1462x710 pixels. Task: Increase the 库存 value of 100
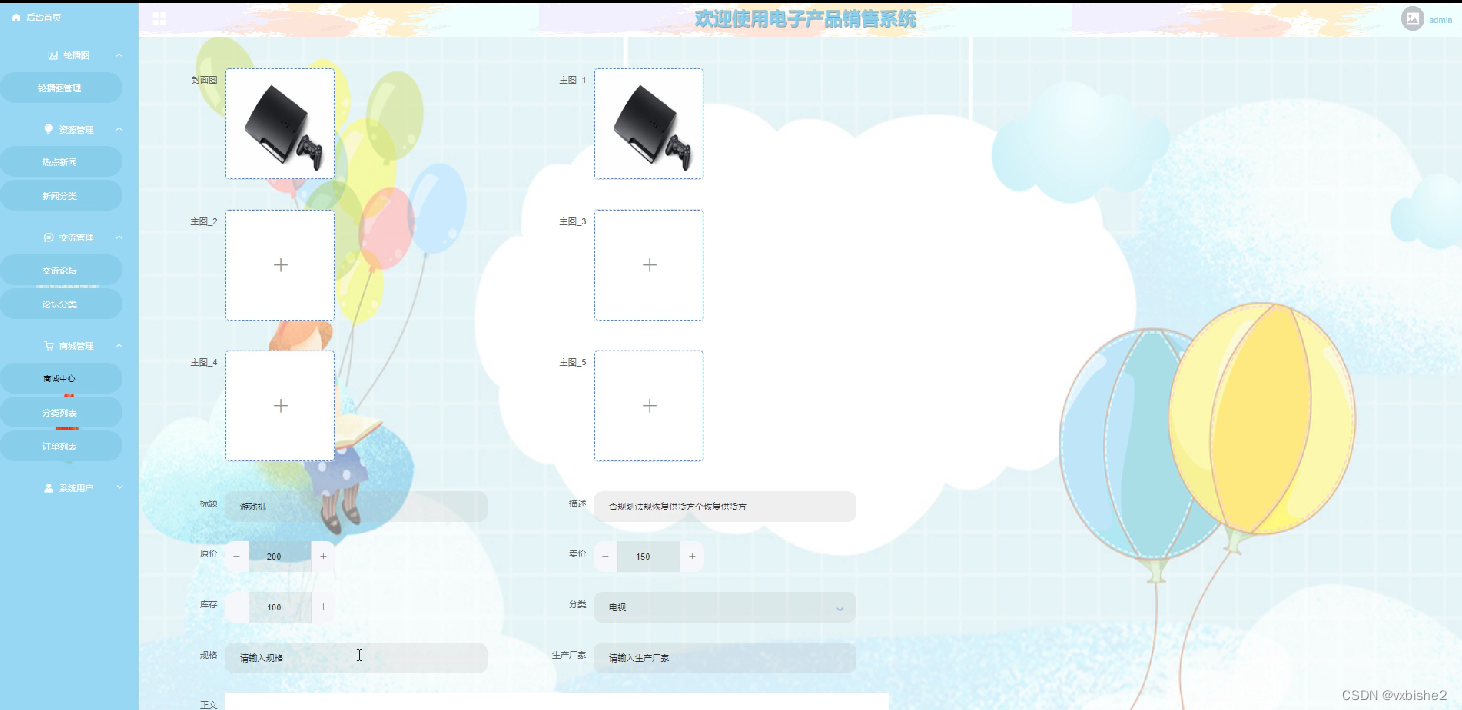(x=323, y=607)
